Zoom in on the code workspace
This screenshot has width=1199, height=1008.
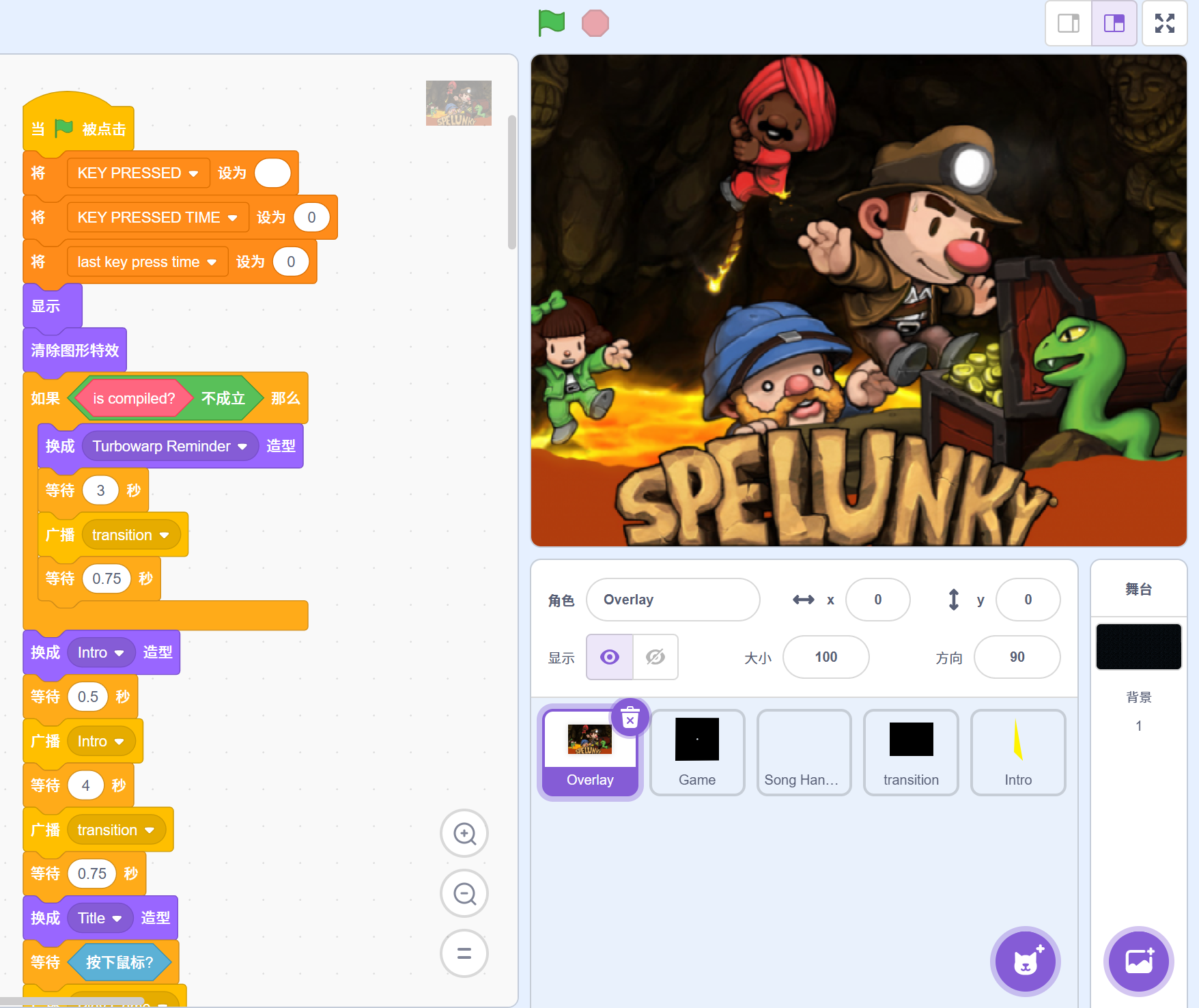464,833
